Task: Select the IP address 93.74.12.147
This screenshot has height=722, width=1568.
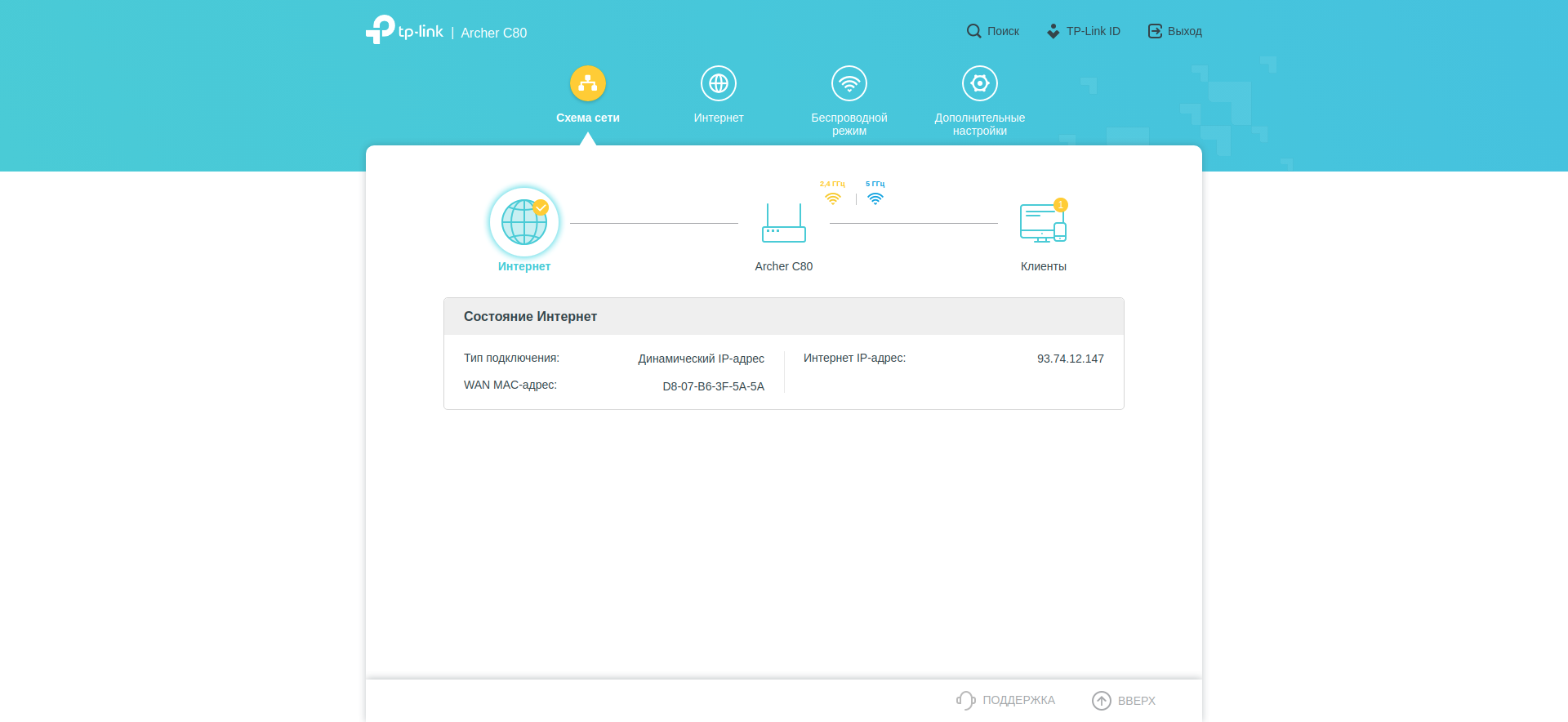Action: point(1071,359)
